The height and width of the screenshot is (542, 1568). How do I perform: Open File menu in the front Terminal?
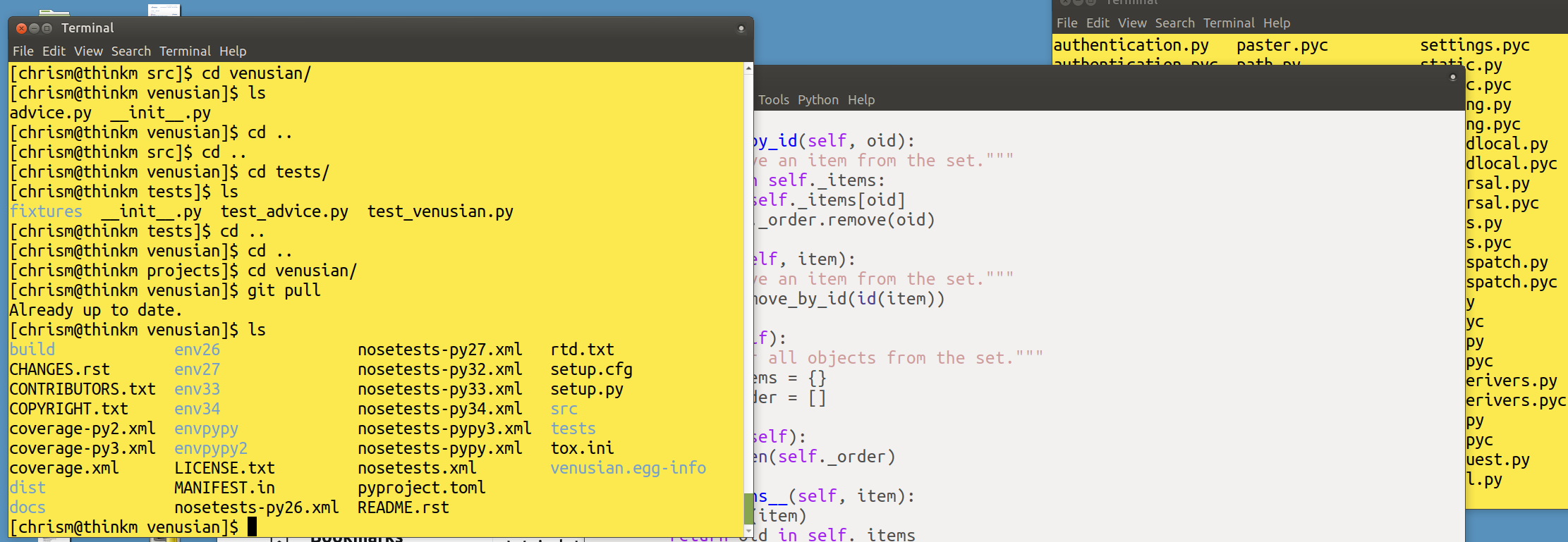[x=23, y=51]
